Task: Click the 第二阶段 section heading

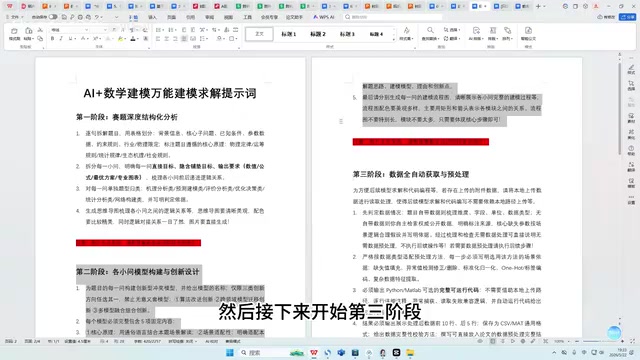Action: [138, 271]
